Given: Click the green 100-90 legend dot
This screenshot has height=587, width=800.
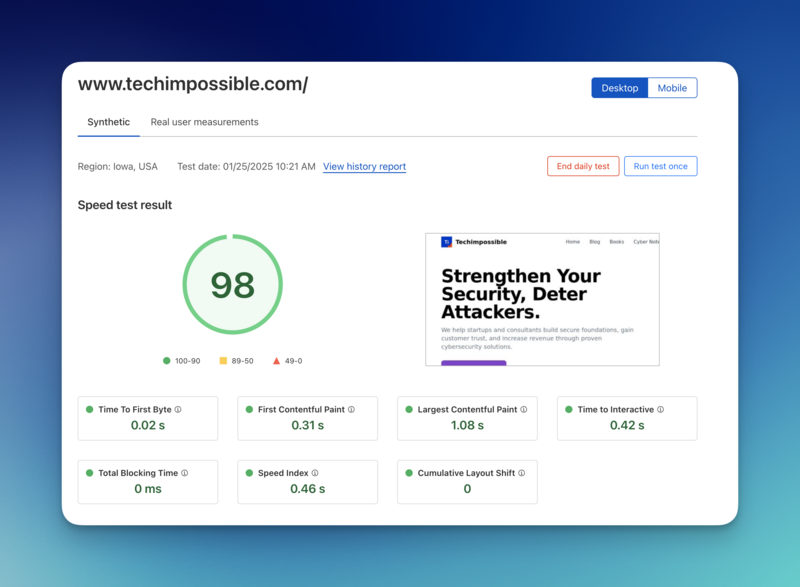Looking at the screenshot, I should coord(167,361).
